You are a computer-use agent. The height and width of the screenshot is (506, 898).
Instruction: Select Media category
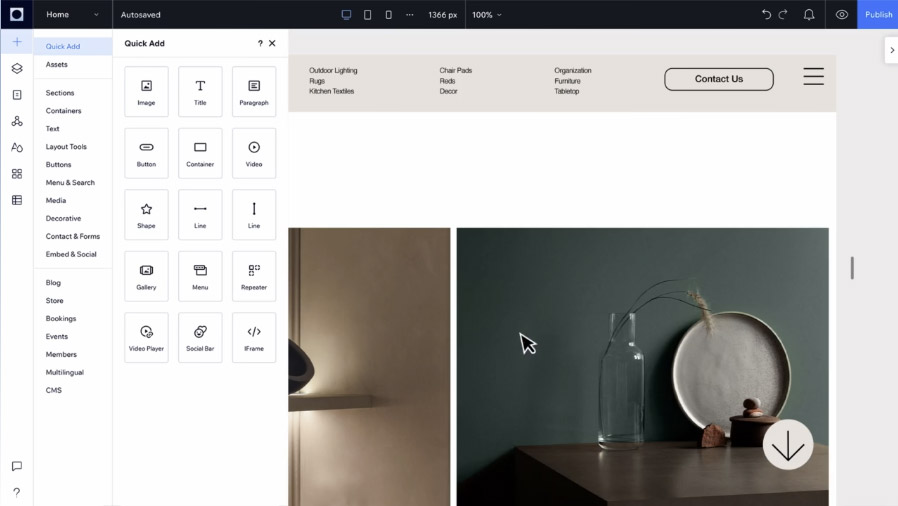coord(56,200)
